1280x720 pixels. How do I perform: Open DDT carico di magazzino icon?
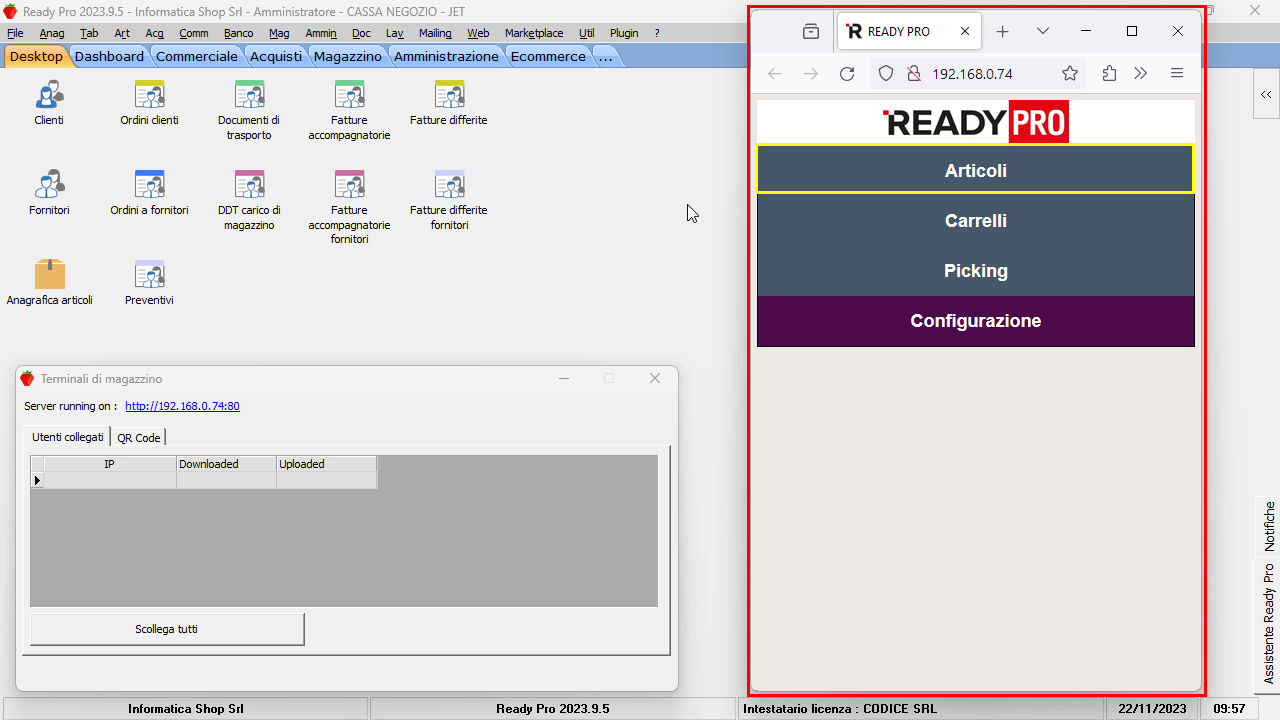249,185
